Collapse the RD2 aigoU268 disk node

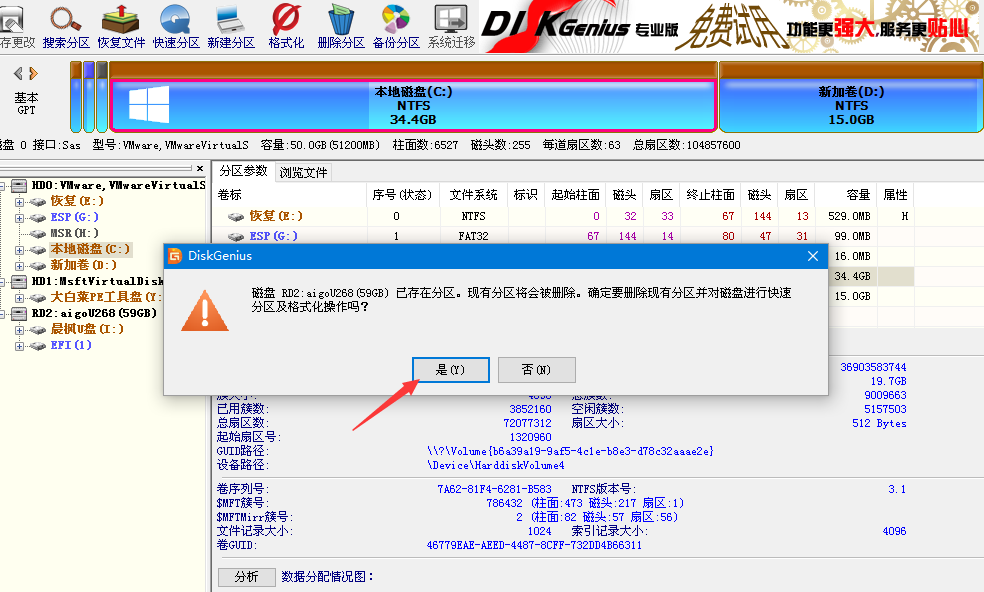[3, 314]
